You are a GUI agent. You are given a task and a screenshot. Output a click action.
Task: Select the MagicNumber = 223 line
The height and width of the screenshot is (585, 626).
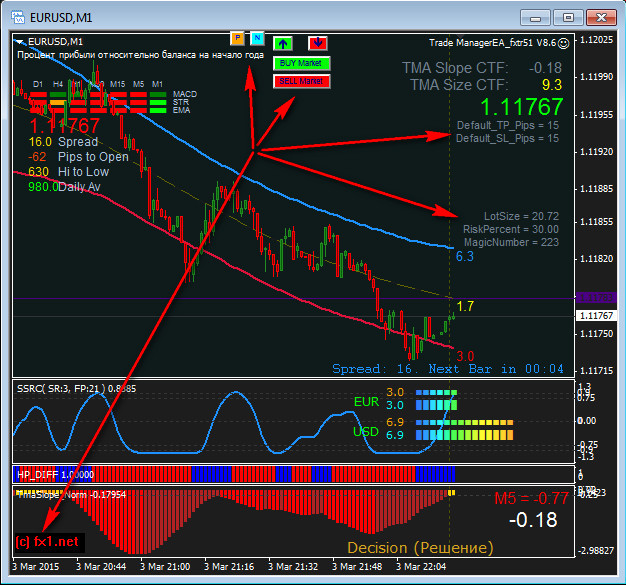[511, 242]
